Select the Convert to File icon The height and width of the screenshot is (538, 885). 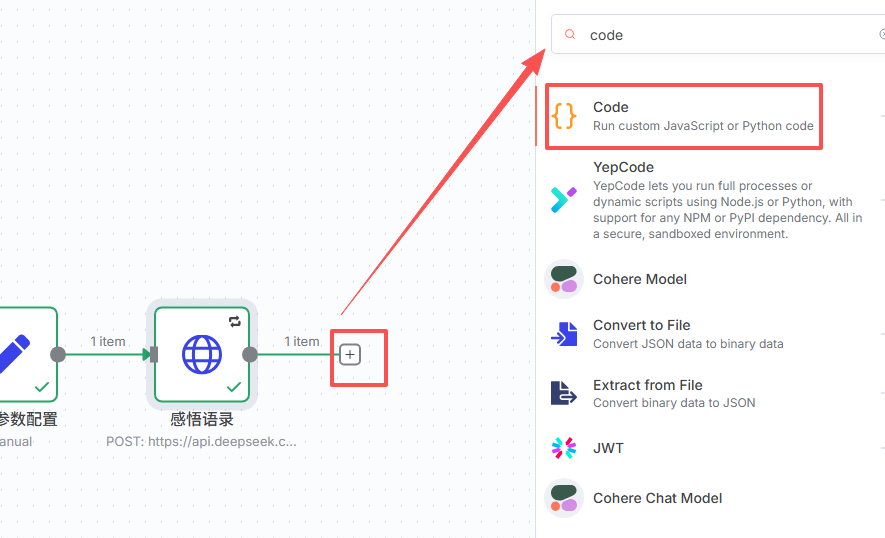[564, 334]
